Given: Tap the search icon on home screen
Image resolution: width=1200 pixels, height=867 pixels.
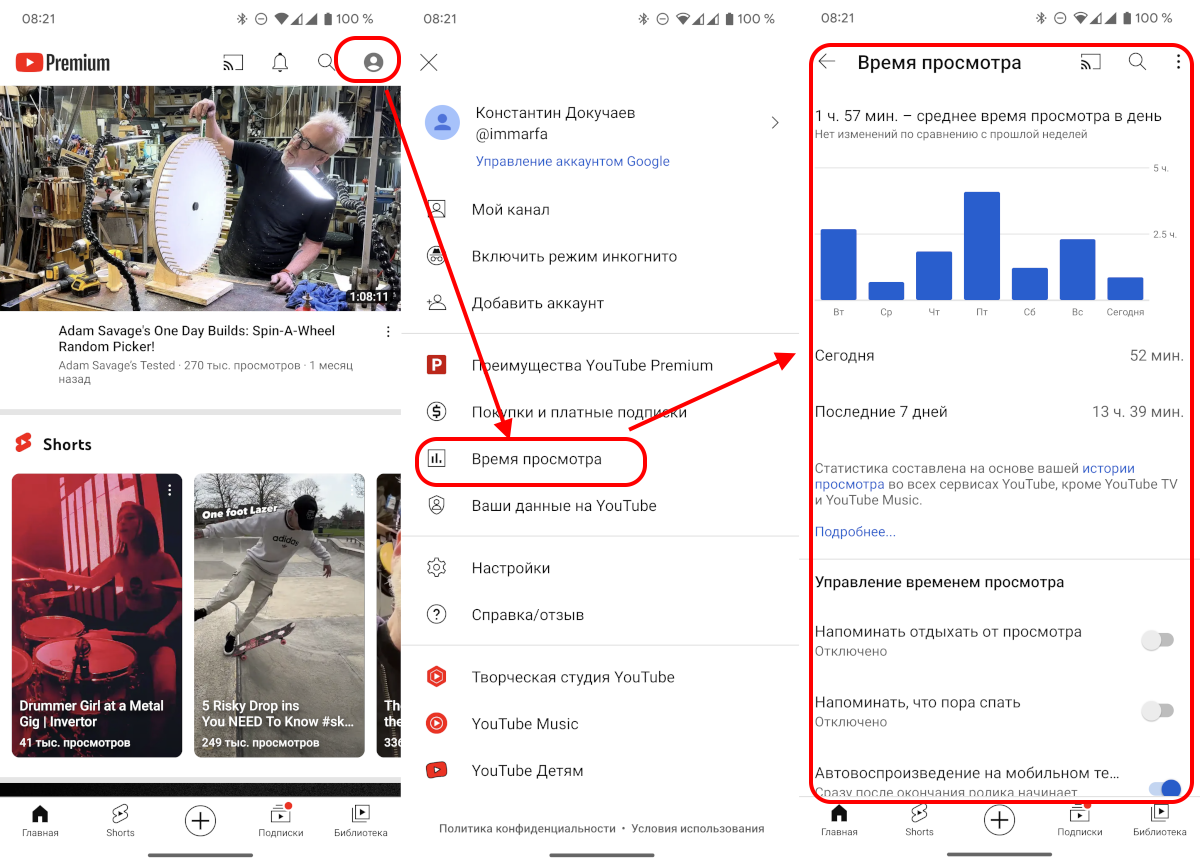Looking at the screenshot, I should (326, 62).
